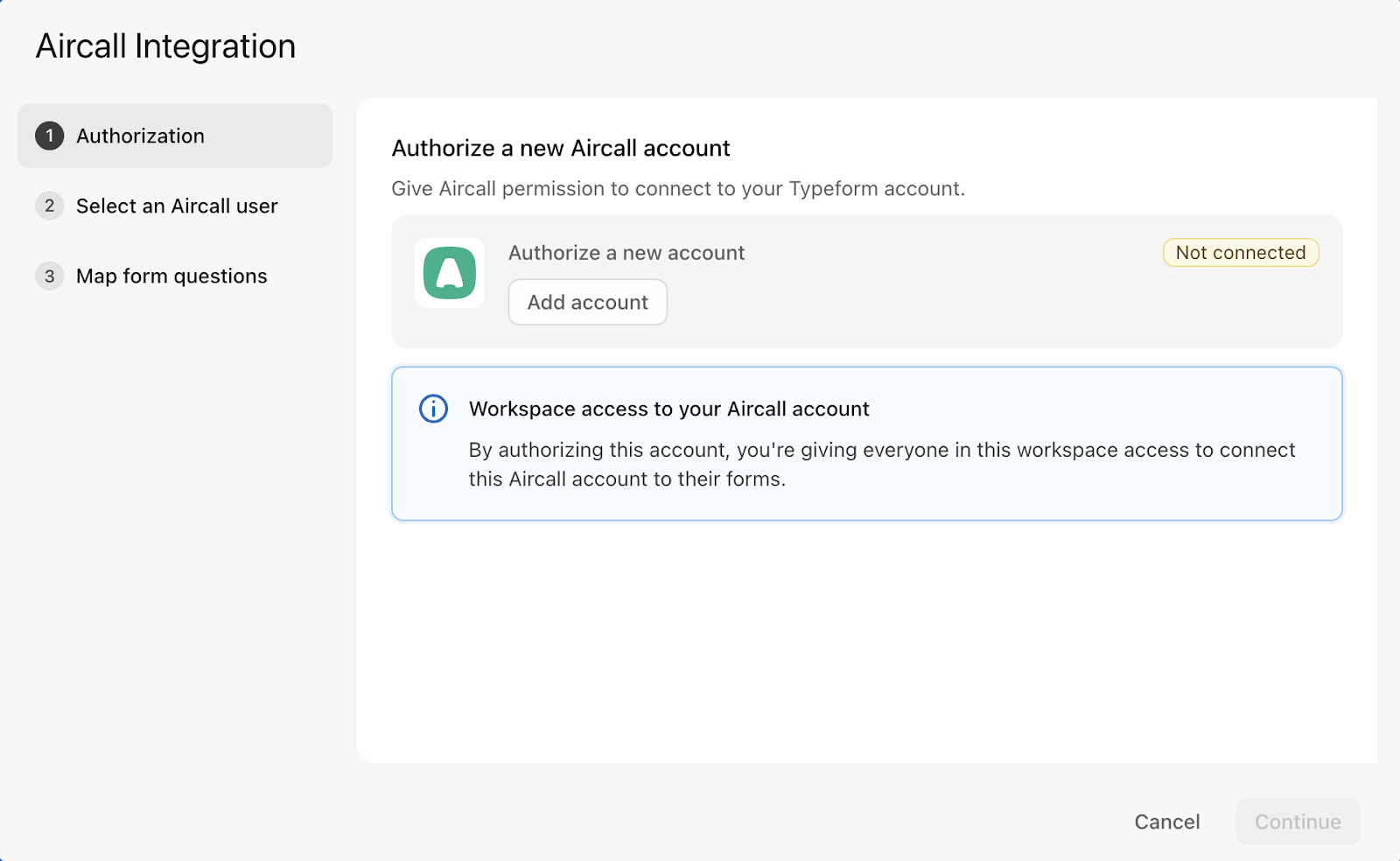Go to Select an Aircall user step
1400x861 pixels.
[x=175, y=206]
